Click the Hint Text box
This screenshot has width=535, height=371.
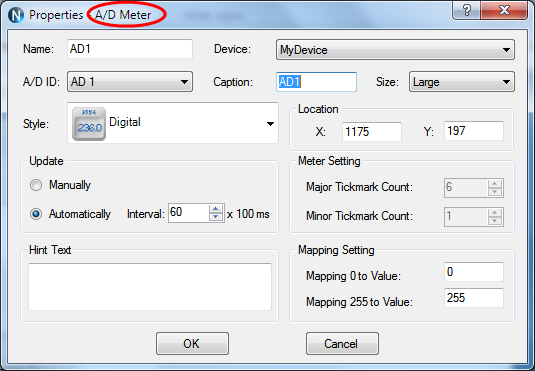(x=150, y=287)
